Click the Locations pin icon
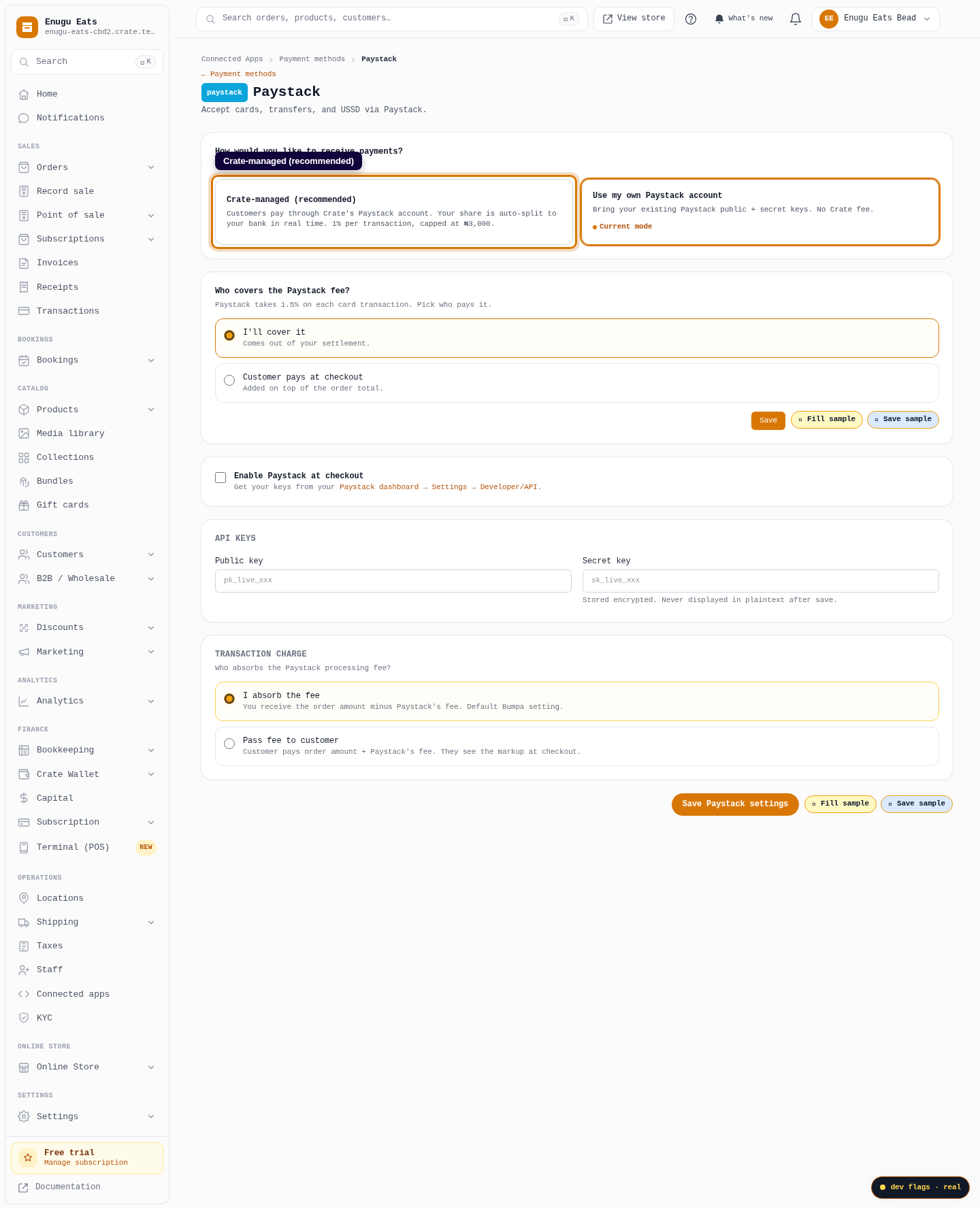 24,898
